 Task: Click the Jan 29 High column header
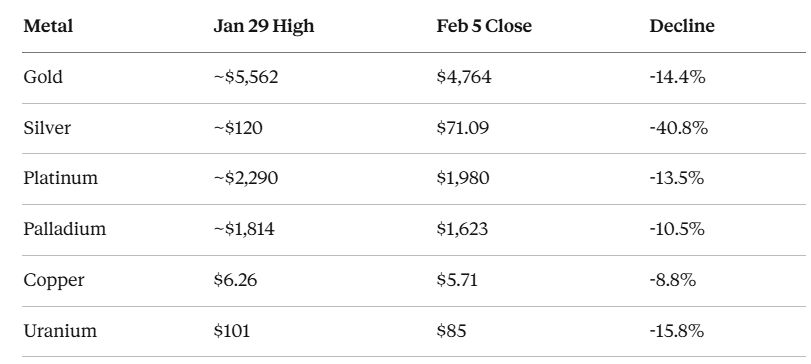pos(264,26)
